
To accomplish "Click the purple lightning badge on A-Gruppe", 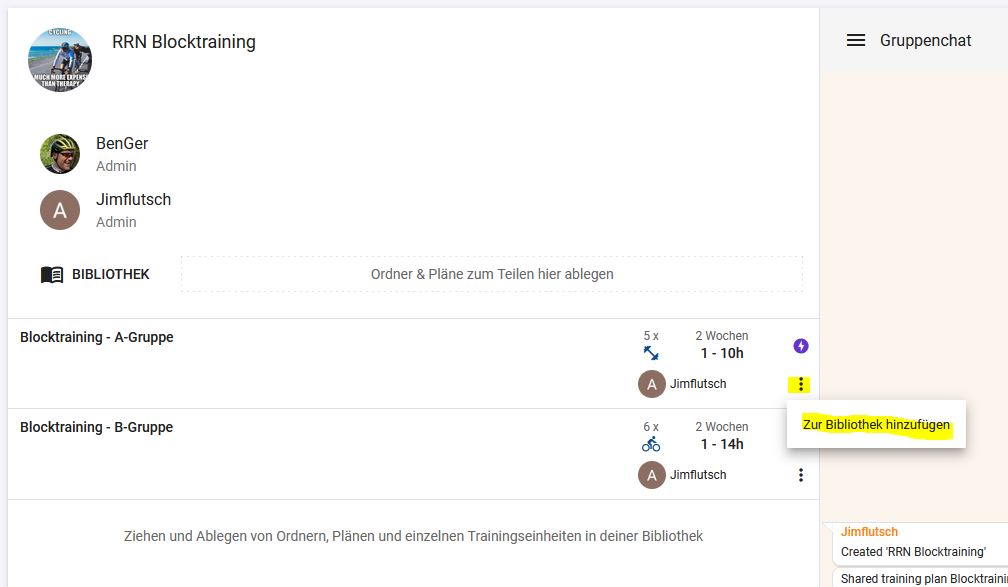I will pyautogui.click(x=800, y=346).
